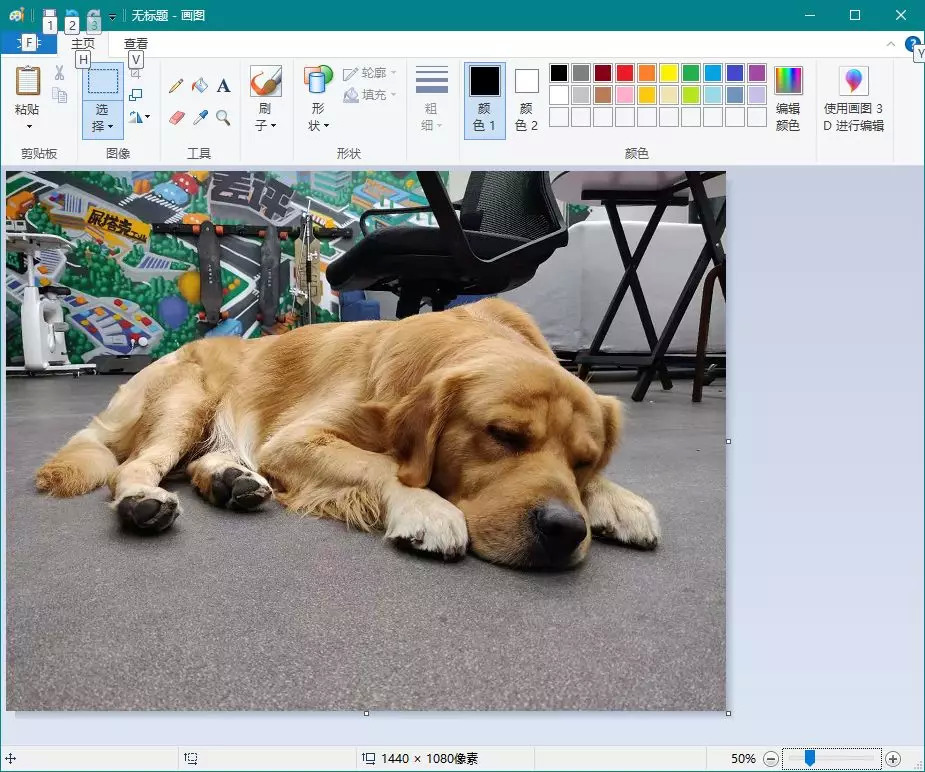Viewport: 925px width, 772px height.
Task: Activate the Color picker eyedropper
Action: [x=200, y=118]
